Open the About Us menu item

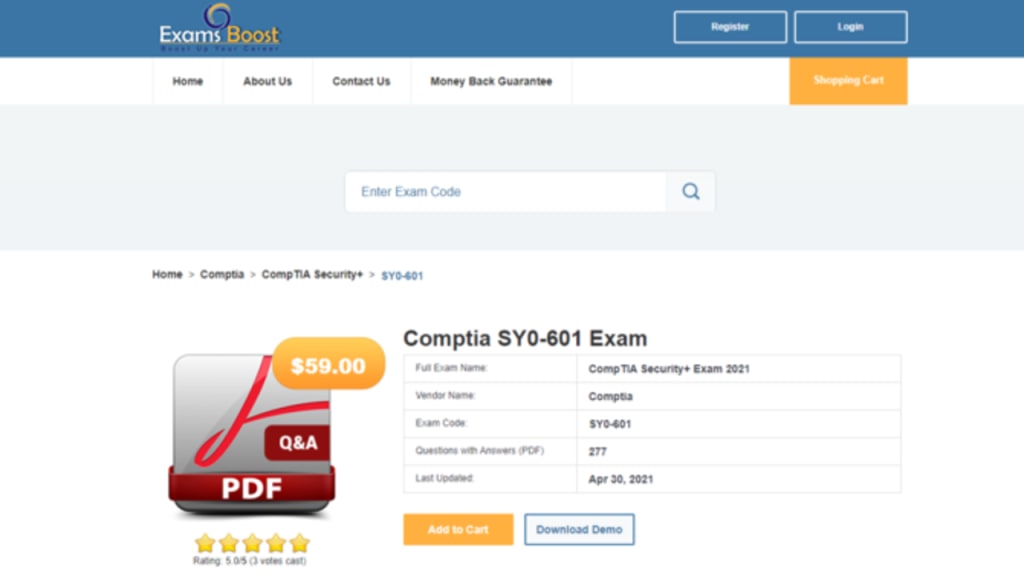tap(268, 81)
